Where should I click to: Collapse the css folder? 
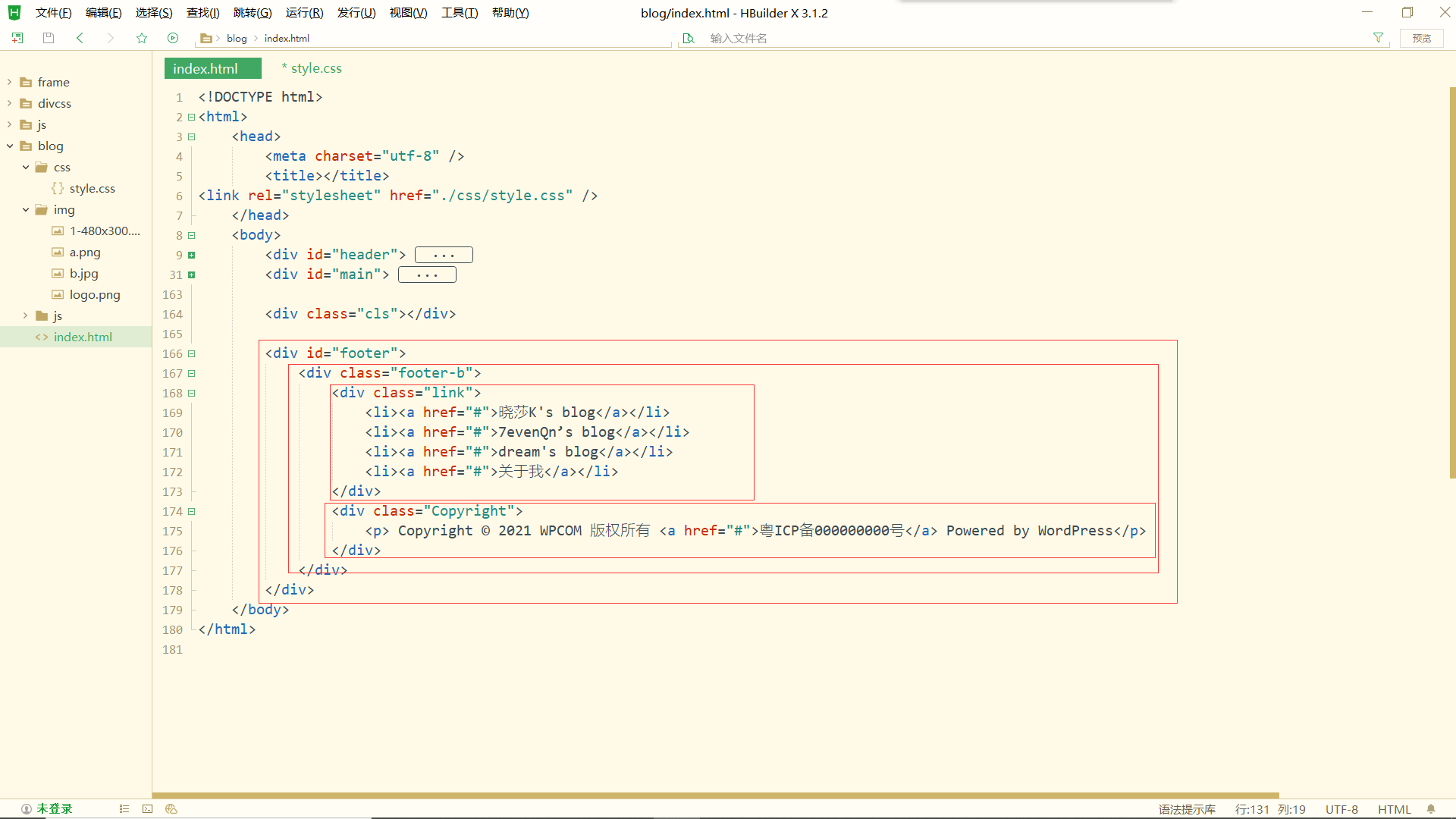(x=25, y=167)
